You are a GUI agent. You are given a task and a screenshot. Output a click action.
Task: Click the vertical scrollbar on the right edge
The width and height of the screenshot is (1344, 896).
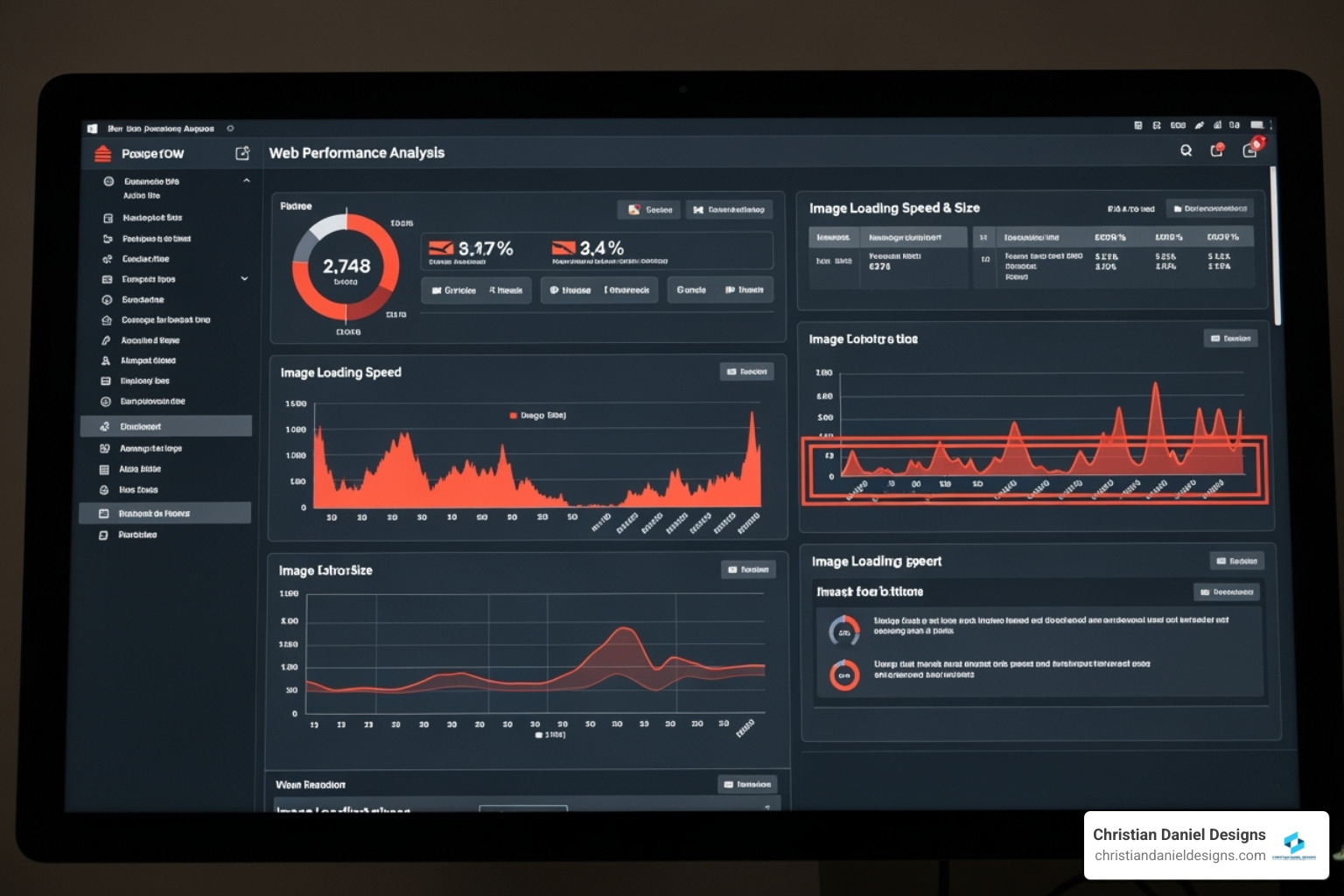click(1277, 245)
